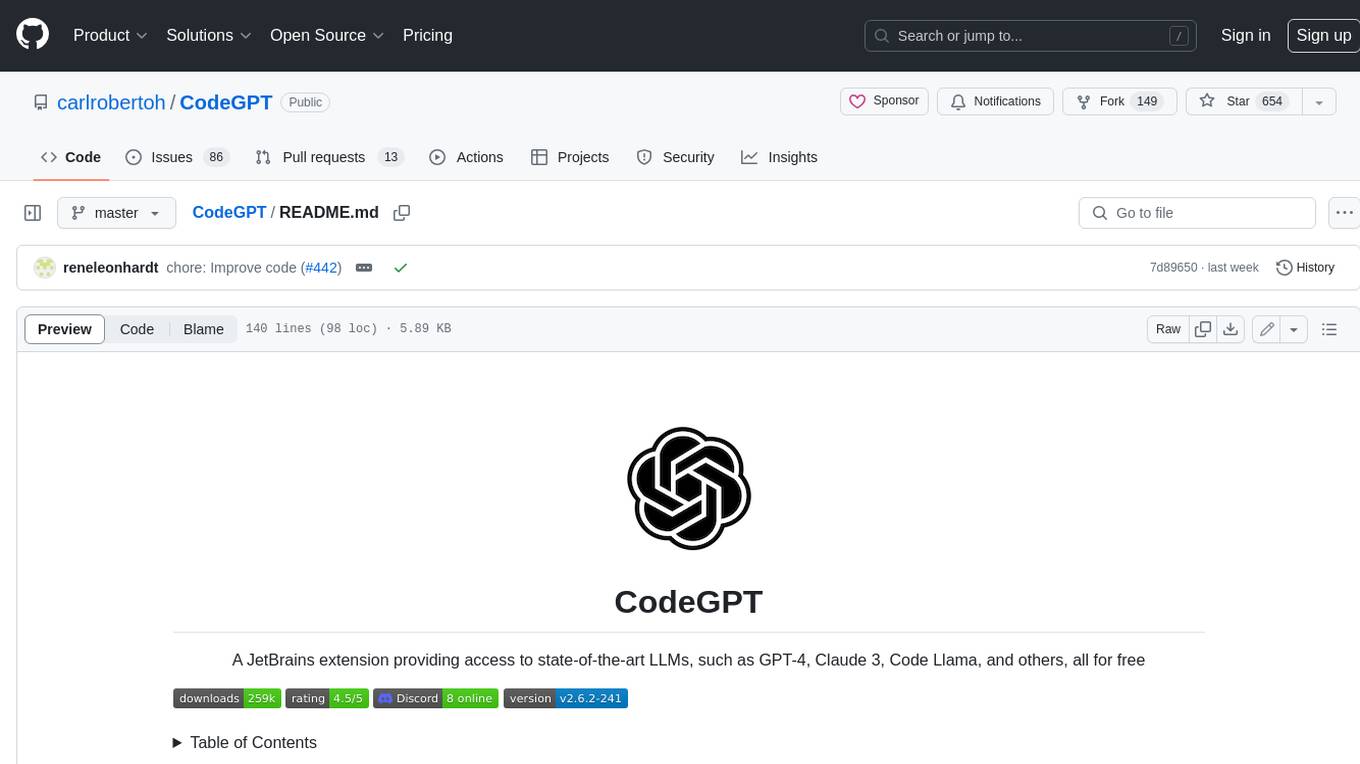Open the reneleonhardt author link
Screen dimensions: 1360x764
click(x=111, y=268)
